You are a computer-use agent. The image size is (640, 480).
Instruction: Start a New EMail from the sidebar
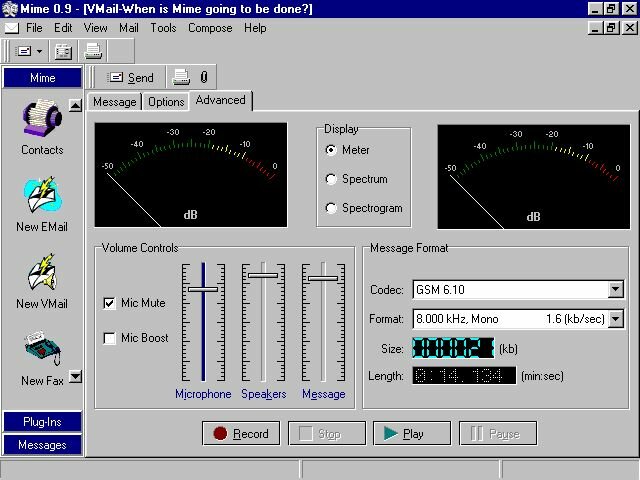[x=42, y=195]
